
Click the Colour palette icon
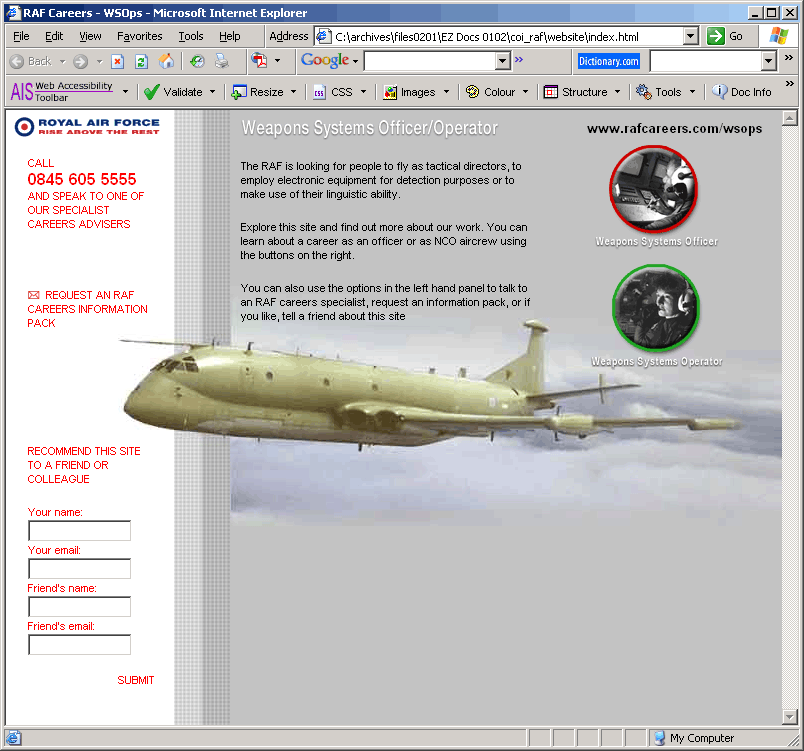(x=472, y=92)
